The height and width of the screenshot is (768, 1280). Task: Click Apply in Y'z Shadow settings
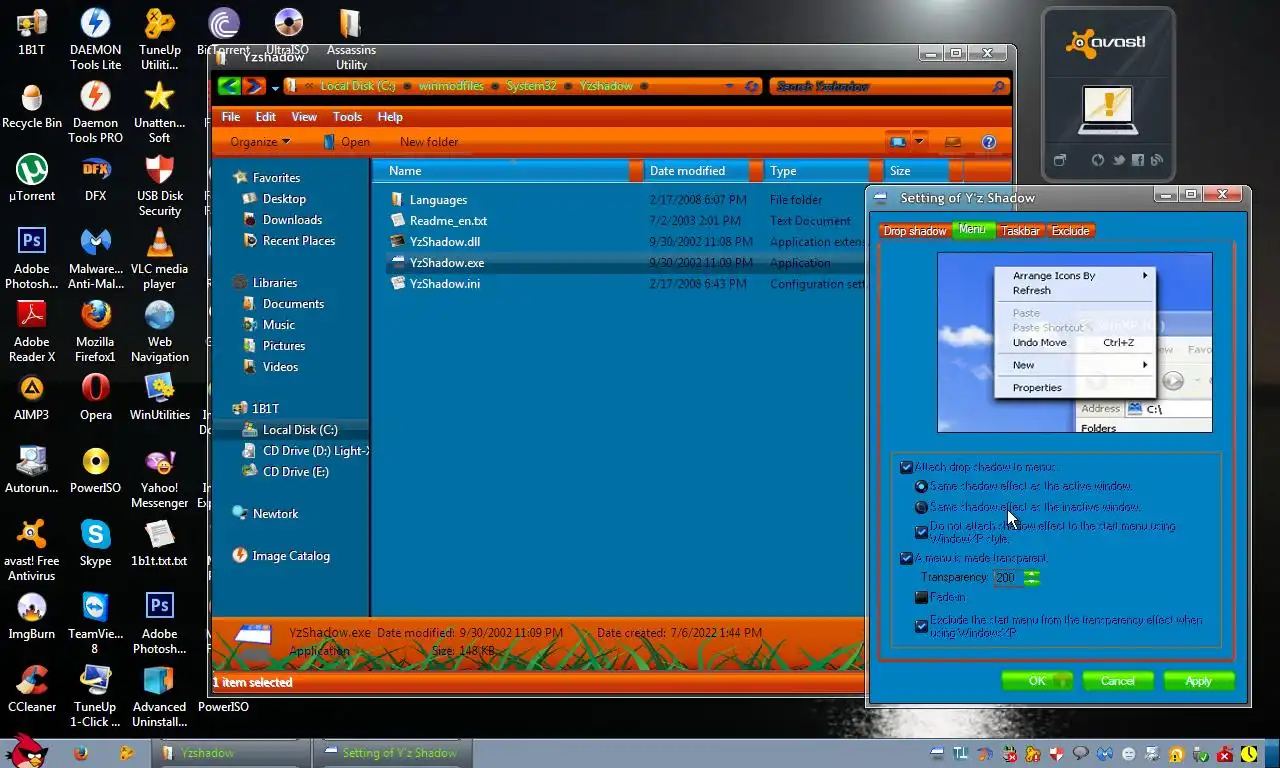click(x=1199, y=681)
